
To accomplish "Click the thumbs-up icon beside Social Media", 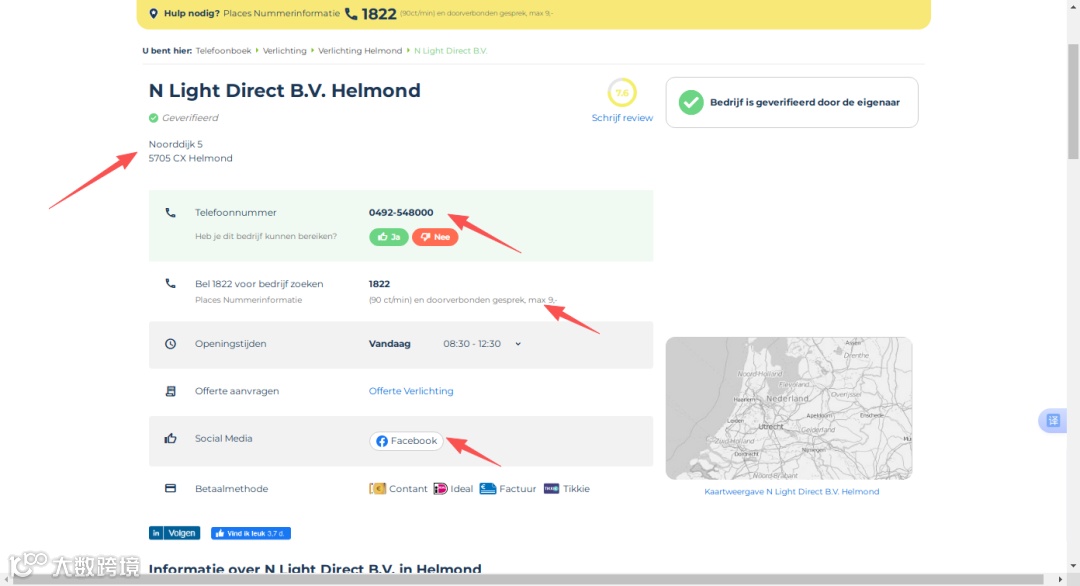I will pos(170,439).
